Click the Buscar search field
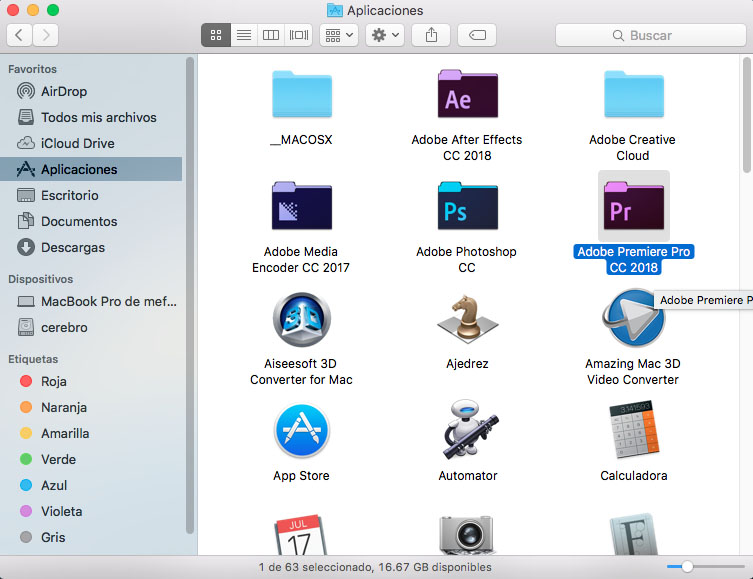The height and width of the screenshot is (579, 753). point(651,35)
